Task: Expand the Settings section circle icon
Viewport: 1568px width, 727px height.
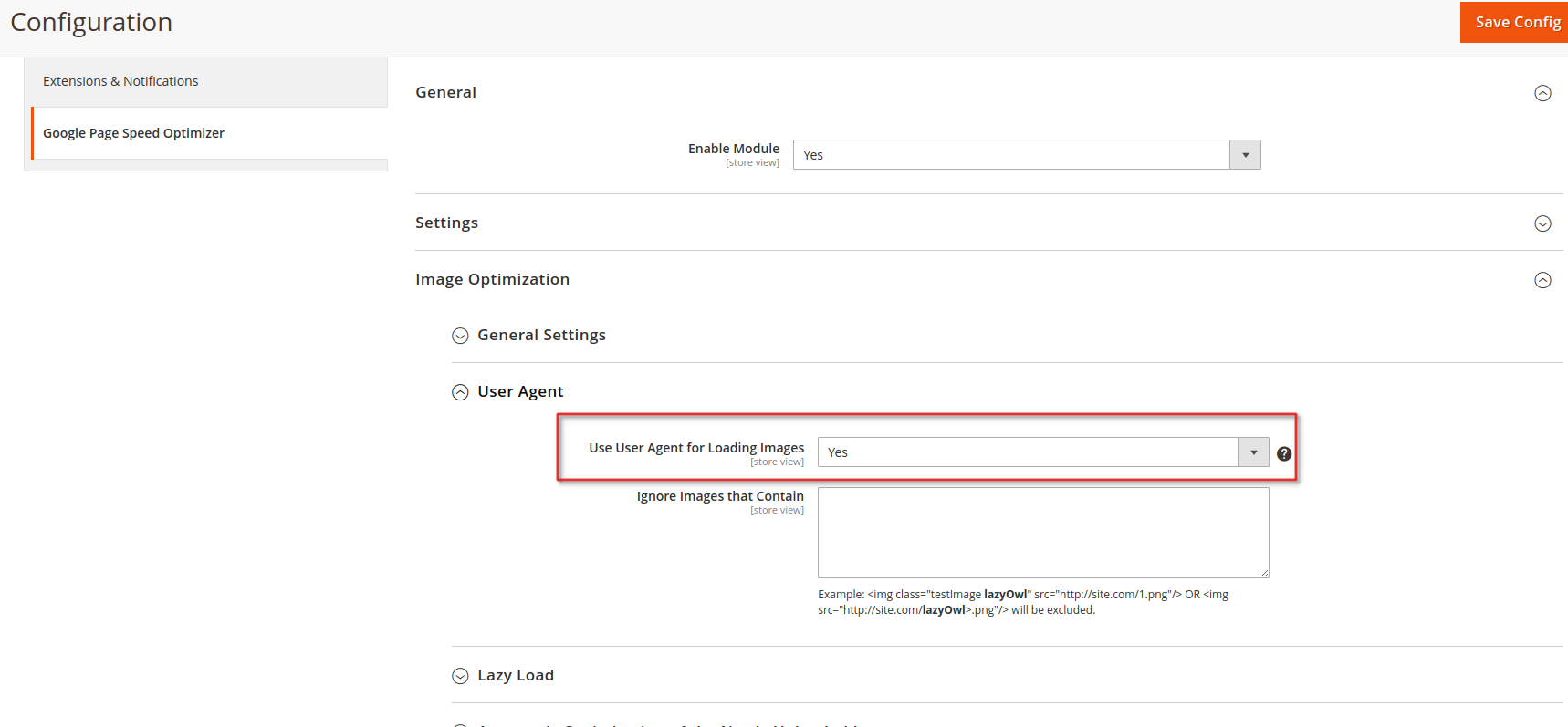Action: click(1542, 223)
